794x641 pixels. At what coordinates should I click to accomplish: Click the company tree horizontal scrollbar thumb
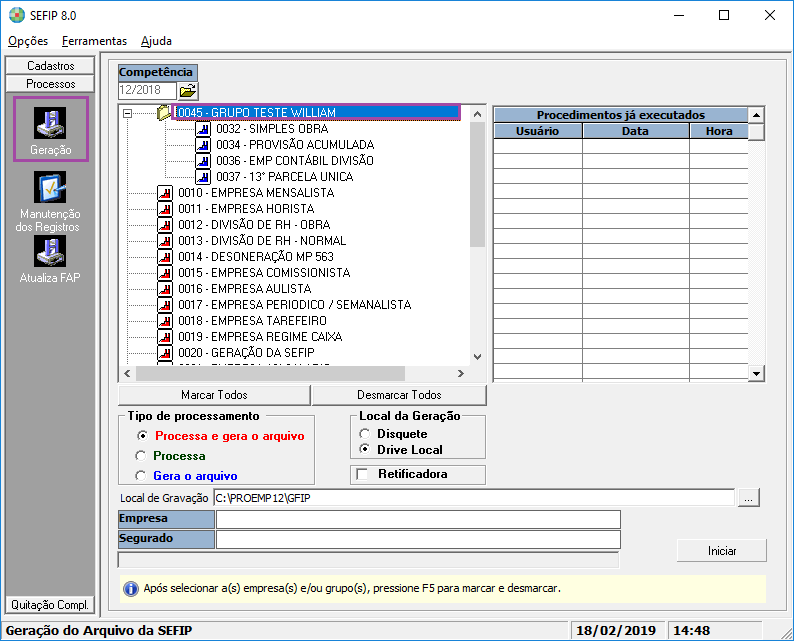point(271,374)
